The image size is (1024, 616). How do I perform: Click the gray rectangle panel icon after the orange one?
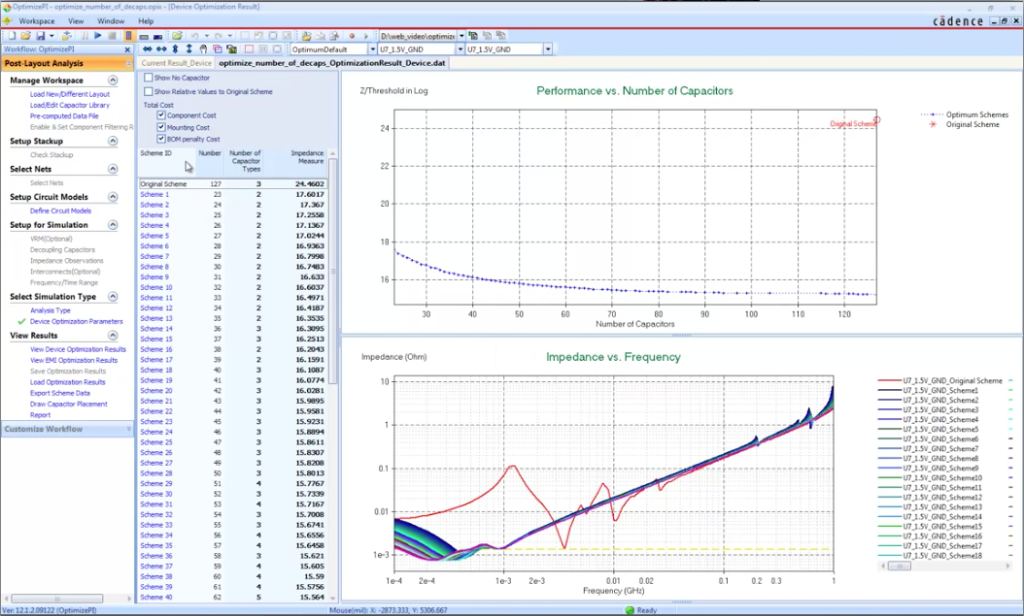coord(144,37)
